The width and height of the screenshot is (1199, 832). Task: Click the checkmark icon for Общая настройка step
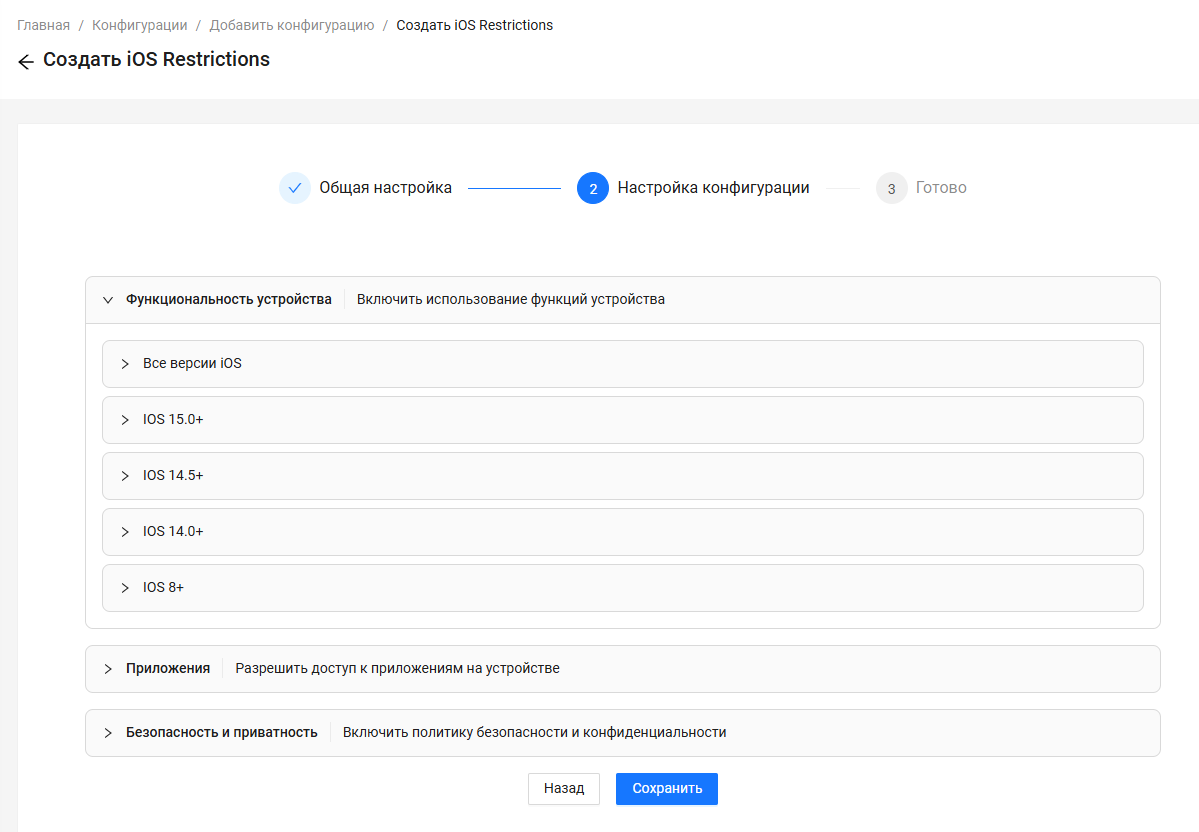pos(295,188)
